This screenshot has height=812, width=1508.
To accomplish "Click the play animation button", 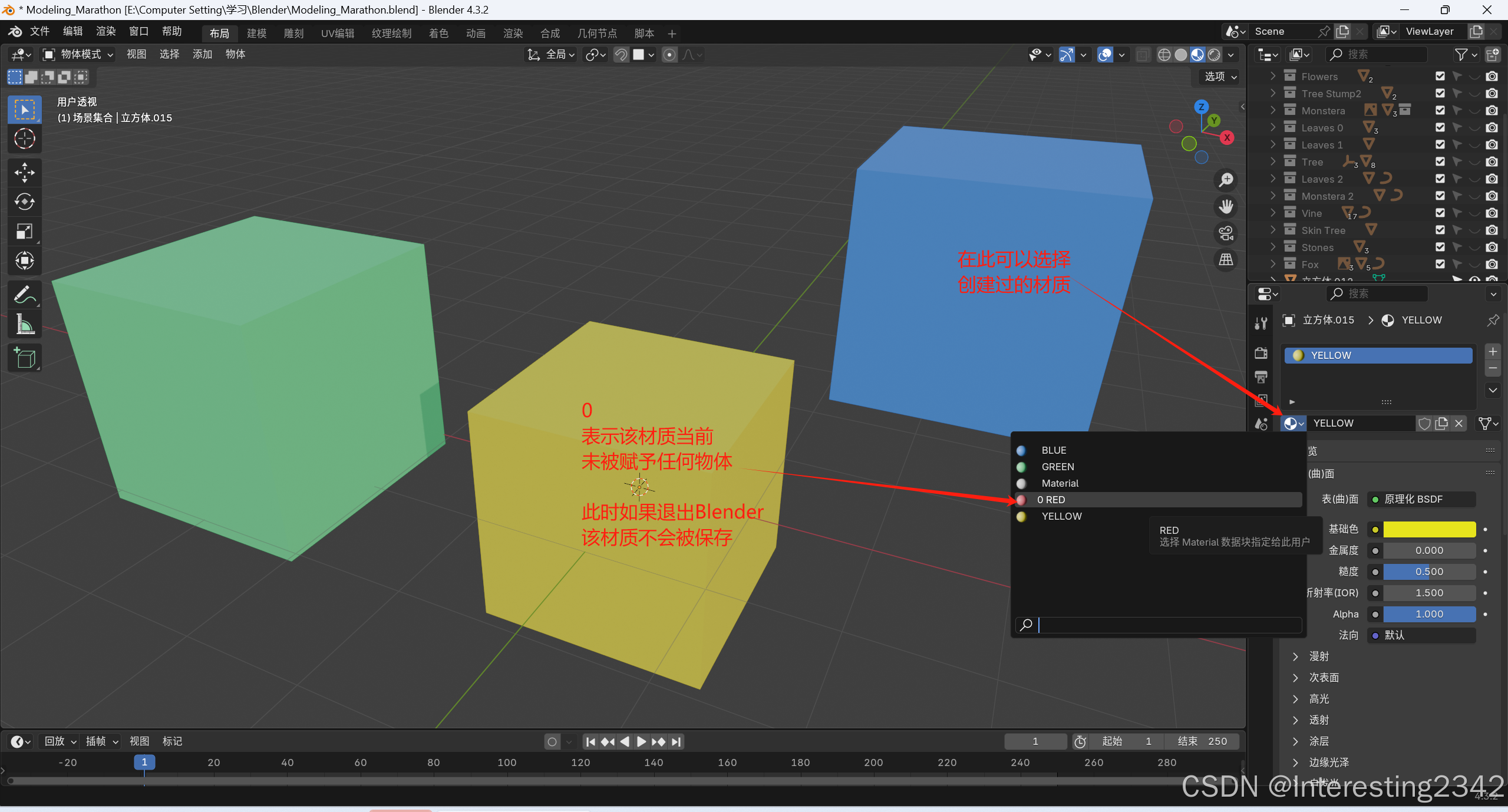I will (x=641, y=742).
